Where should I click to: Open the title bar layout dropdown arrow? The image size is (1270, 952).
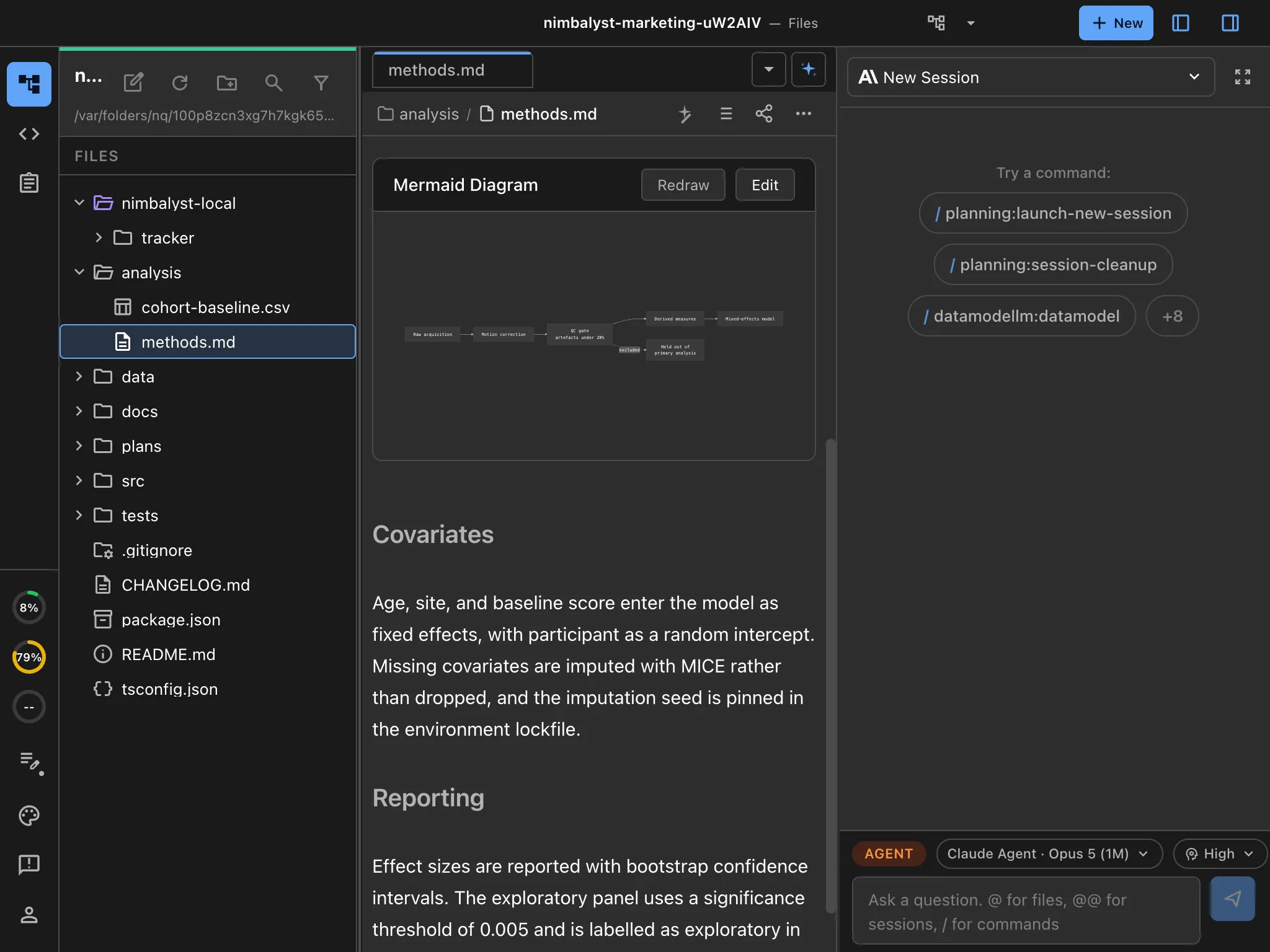(970, 23)
